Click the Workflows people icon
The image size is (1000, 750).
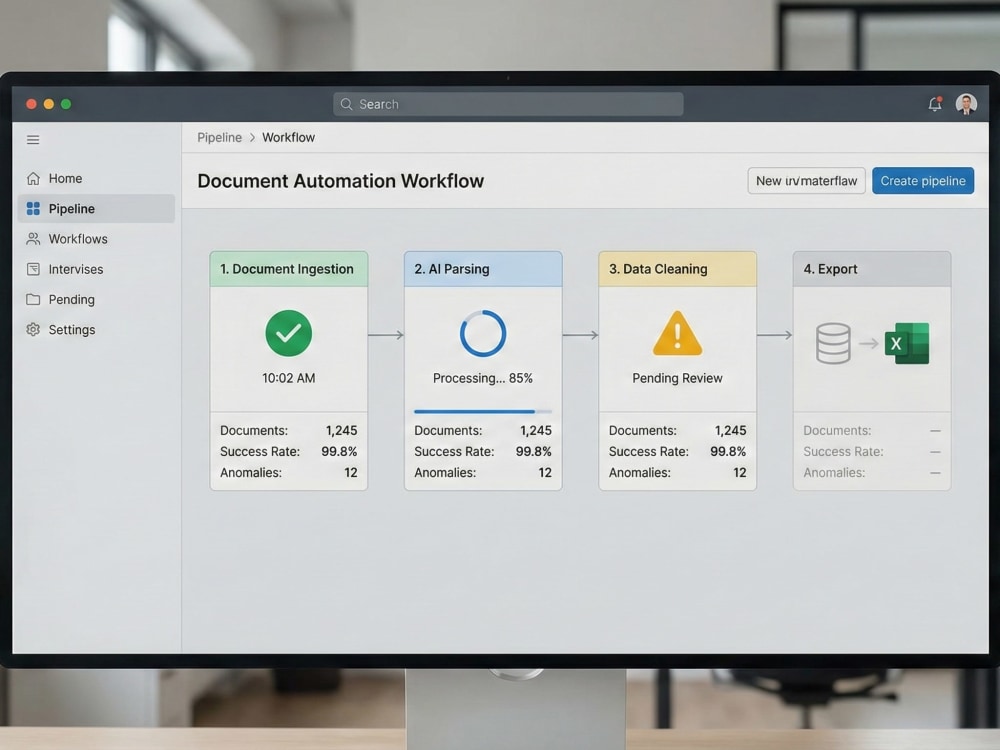coord(33,239)
